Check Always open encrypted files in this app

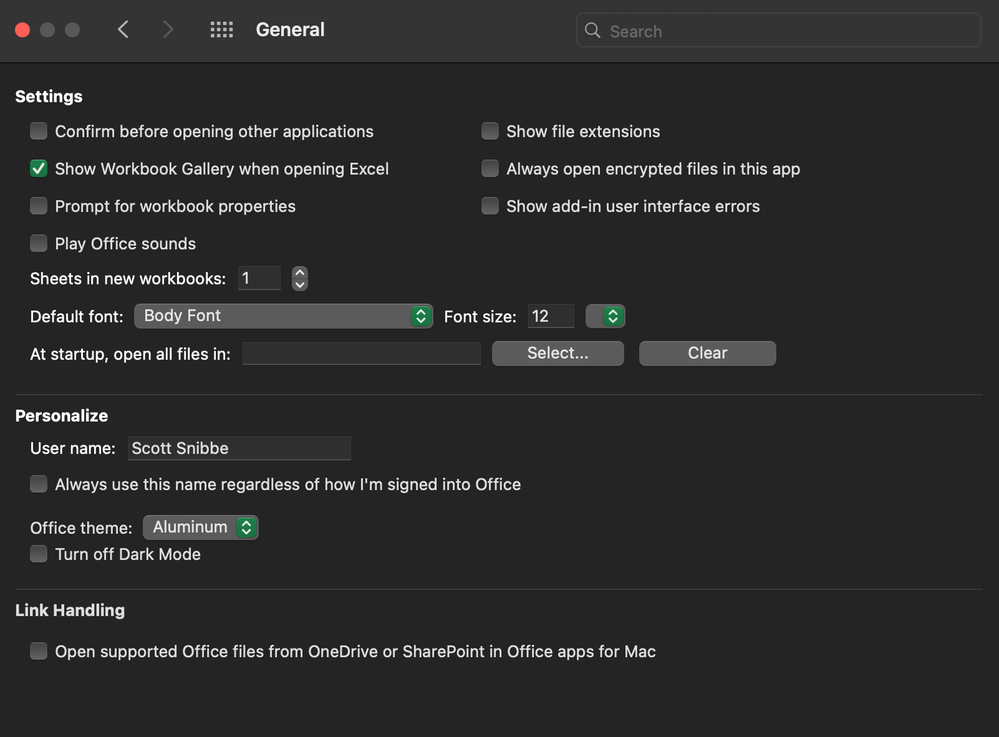490,169
